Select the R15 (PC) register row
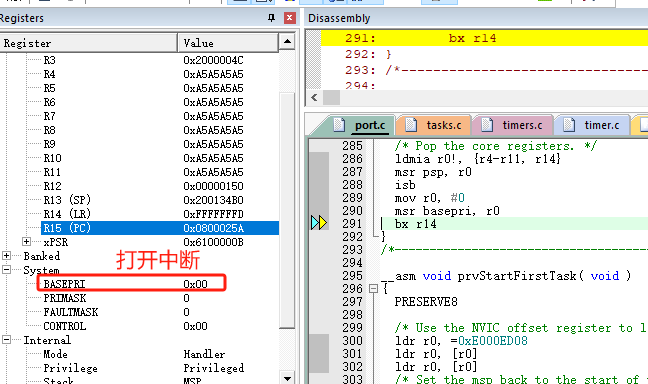This screenshot has width=648, height=384. pos(160,228)
